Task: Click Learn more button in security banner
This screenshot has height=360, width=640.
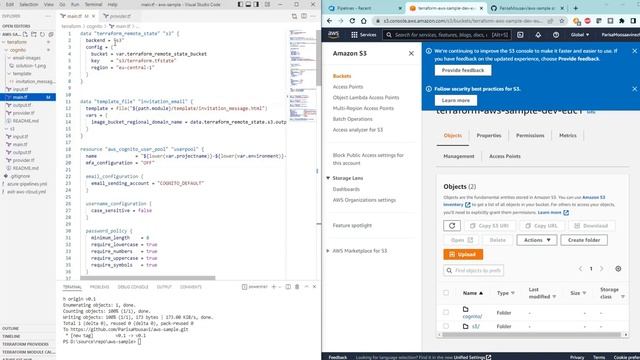Action: 456,100
